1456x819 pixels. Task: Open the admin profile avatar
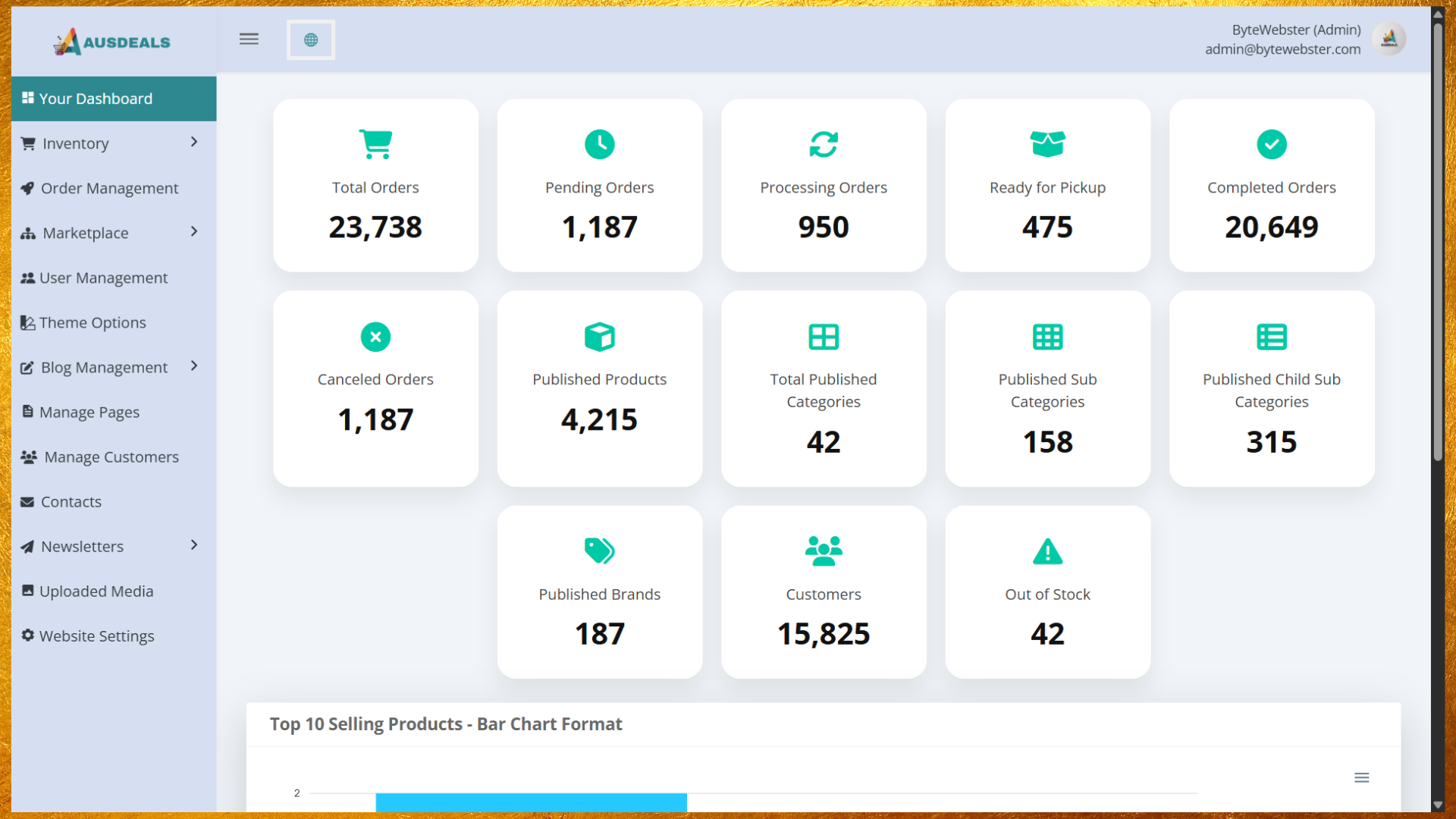point(1389,39)
